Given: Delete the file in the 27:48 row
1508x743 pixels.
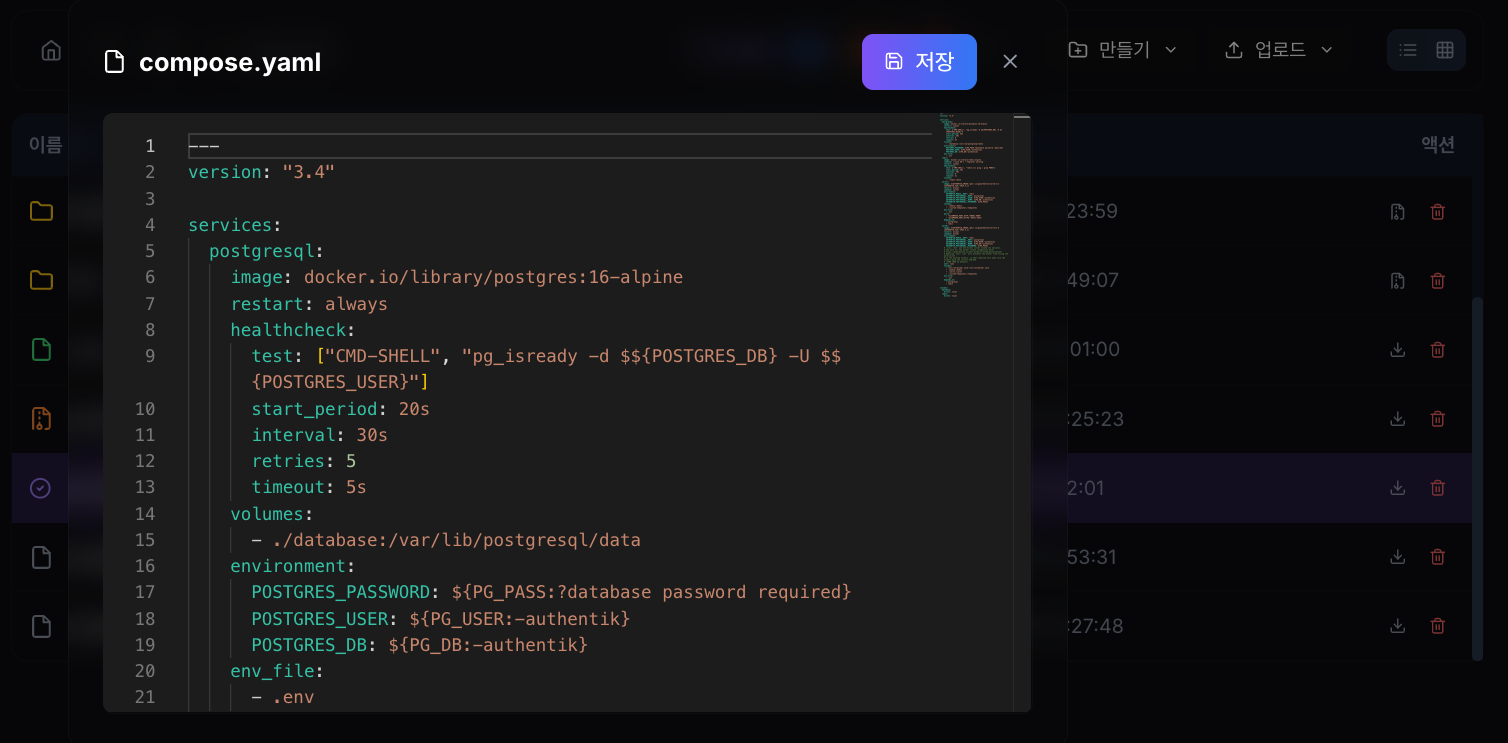Looking at the screenshot, I should point(1437,626).
